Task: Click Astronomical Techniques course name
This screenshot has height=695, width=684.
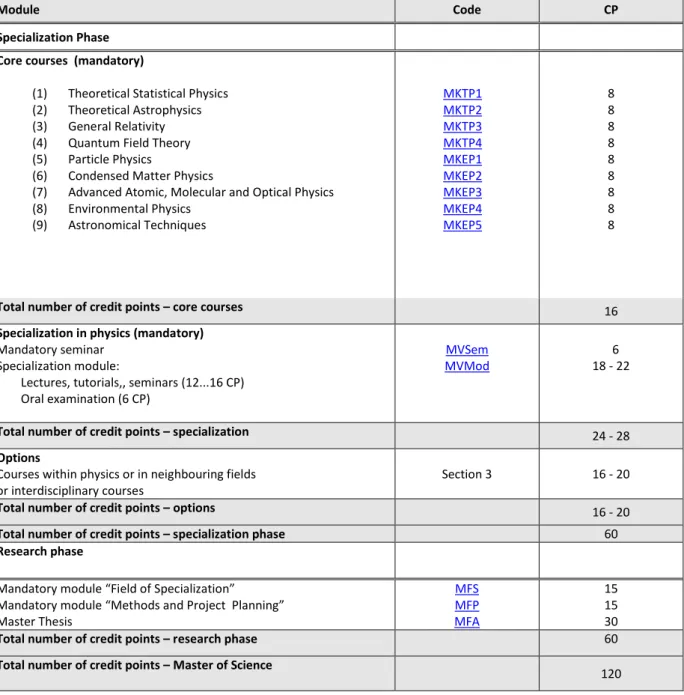Action: point(137,225)
